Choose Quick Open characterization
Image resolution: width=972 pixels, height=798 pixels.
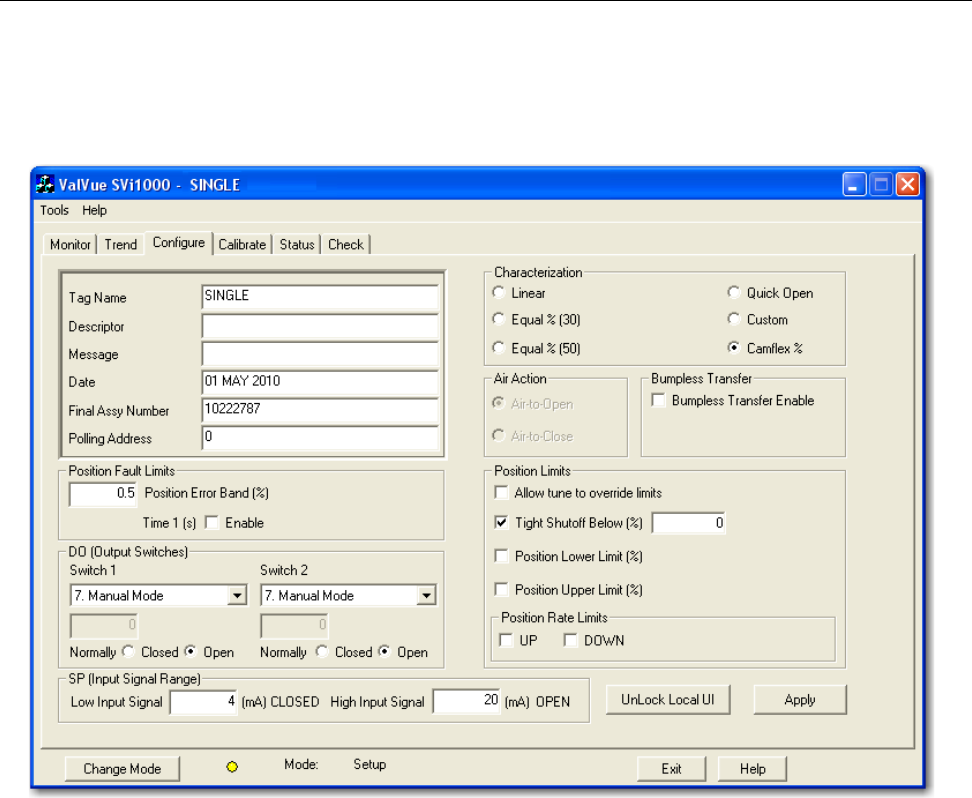pyautogui.click(x=734, y=293)
